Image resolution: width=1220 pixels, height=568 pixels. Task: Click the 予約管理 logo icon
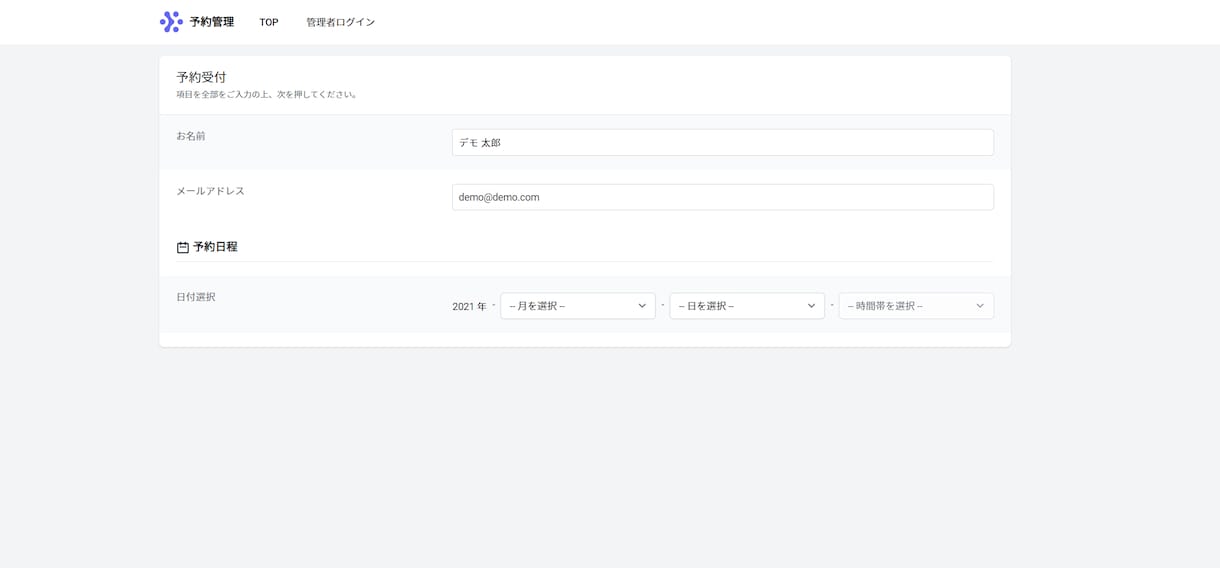coord(171,22)
